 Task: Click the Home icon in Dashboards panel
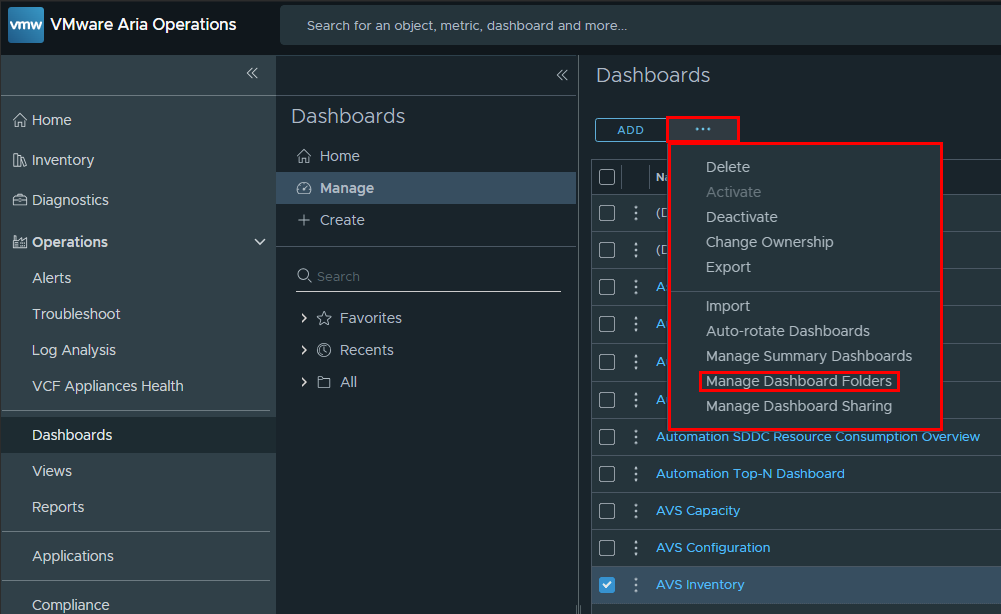click(x=304, y=156)
